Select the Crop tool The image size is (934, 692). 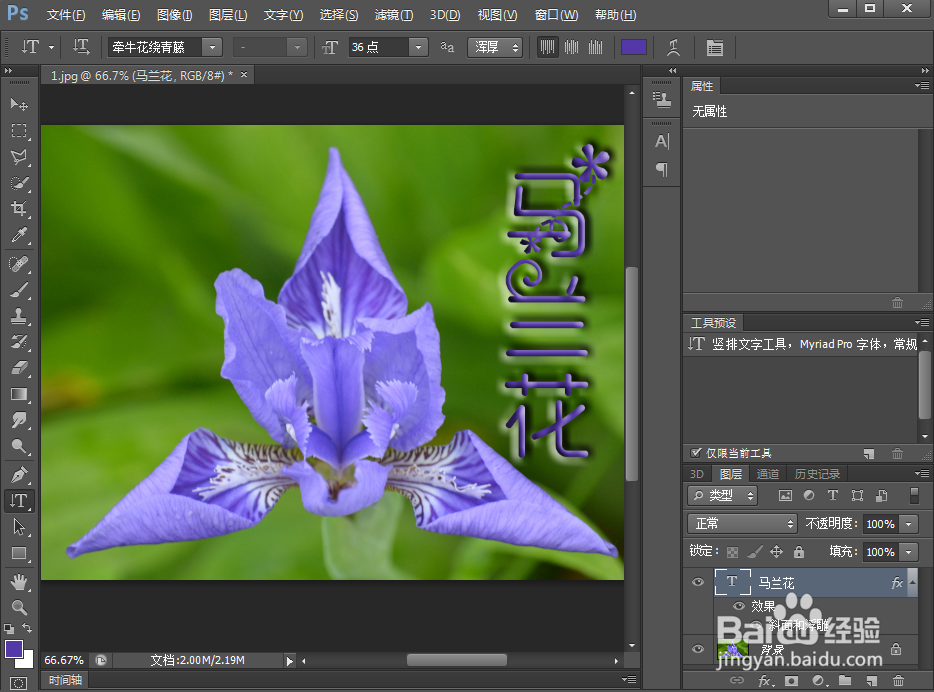[19, 209]
